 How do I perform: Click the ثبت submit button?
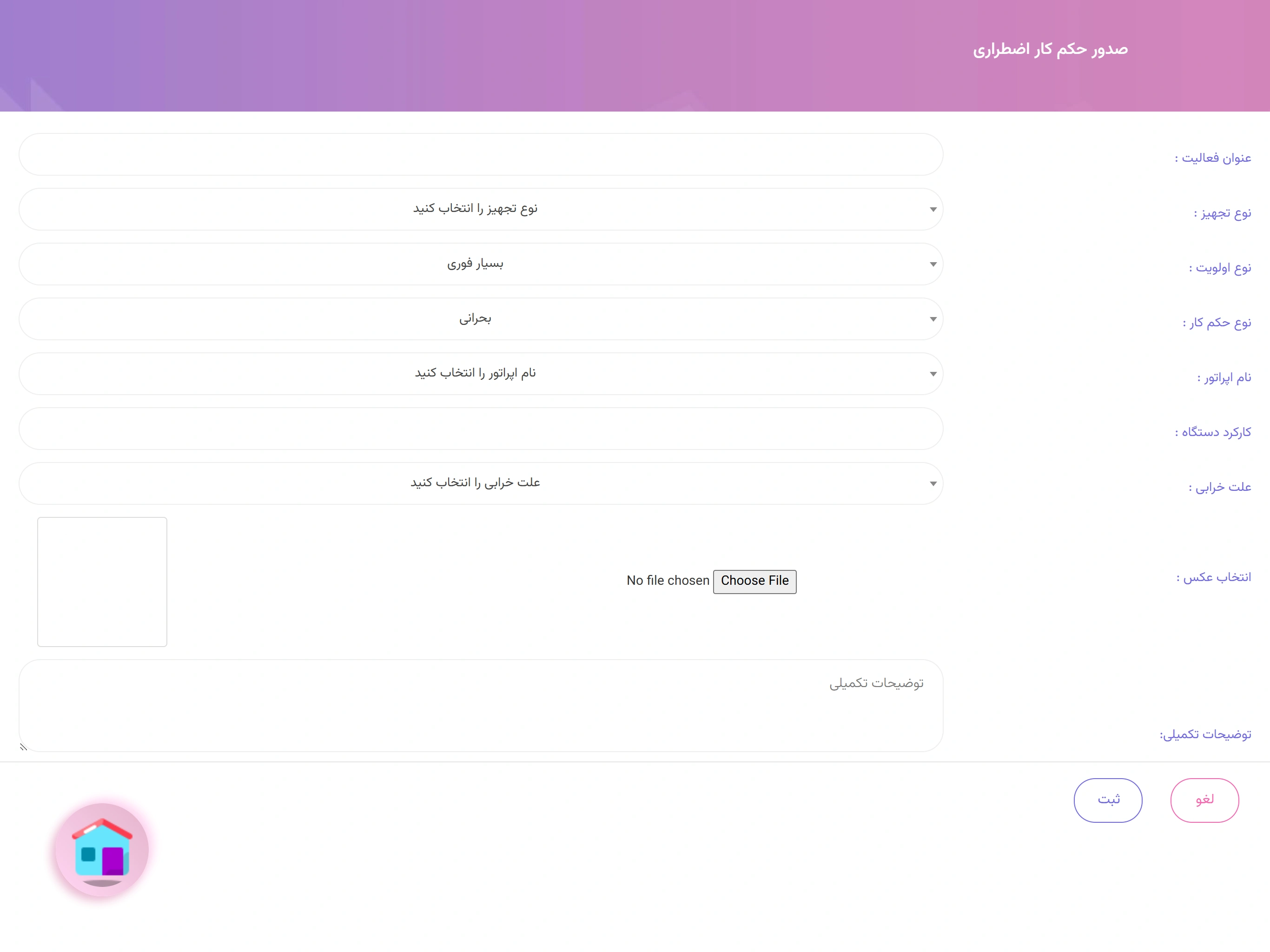1108,800
